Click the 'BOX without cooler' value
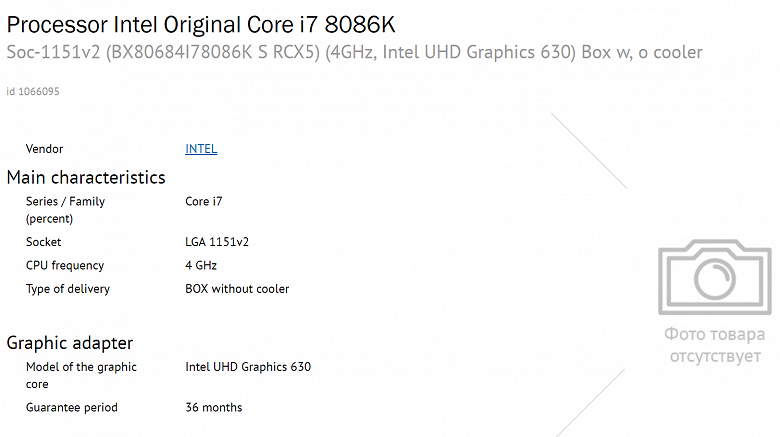The width and height of the screenshot is (780, 437). click(237, 289)
